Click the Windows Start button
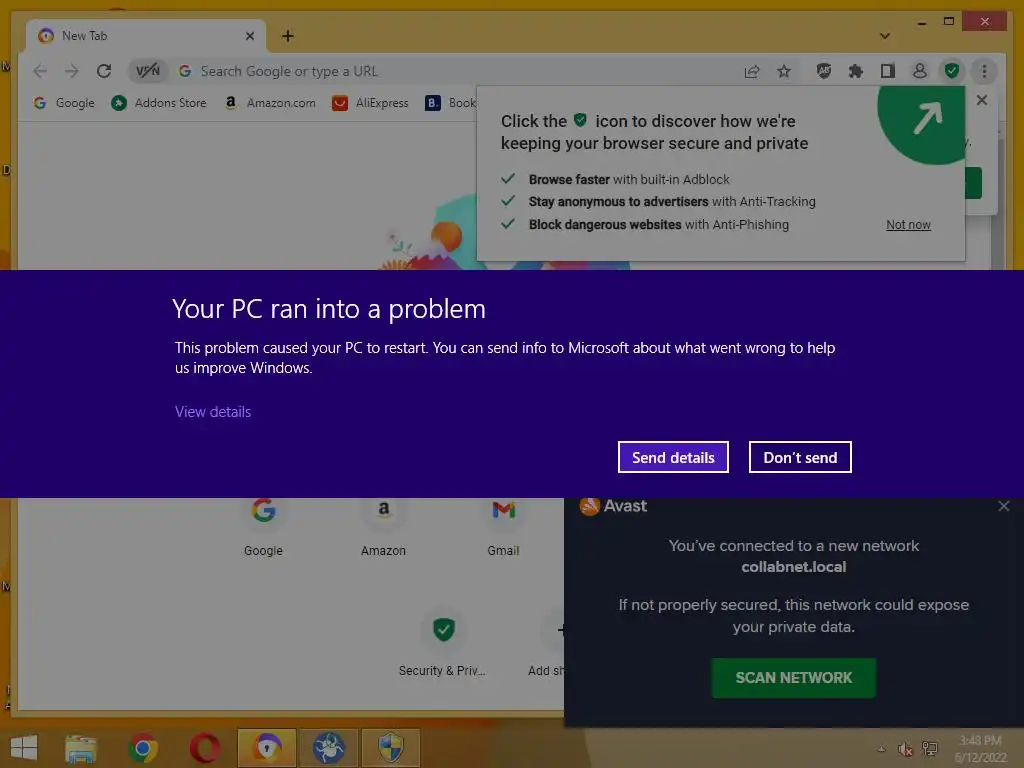1024x768 pixels. (x=24, y=748)
